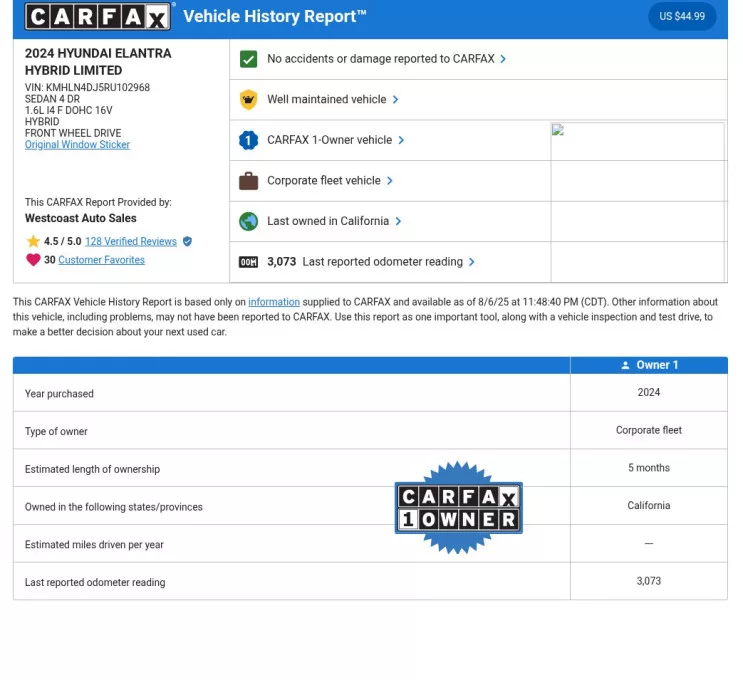
Task: Click the CARFAX logo in header
Action: tap(98, 16)
